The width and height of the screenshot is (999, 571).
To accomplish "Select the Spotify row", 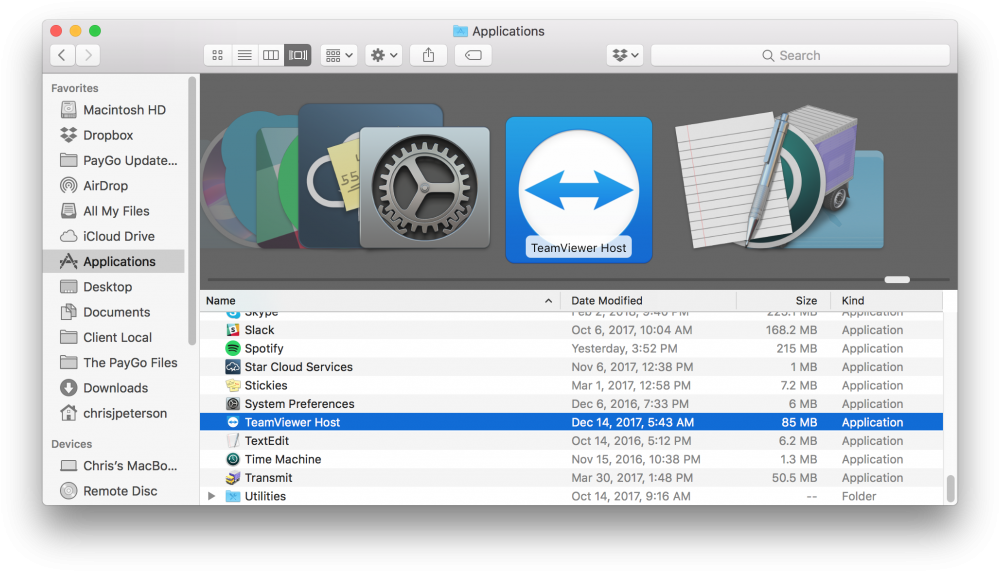I will (x=571, y=349).
